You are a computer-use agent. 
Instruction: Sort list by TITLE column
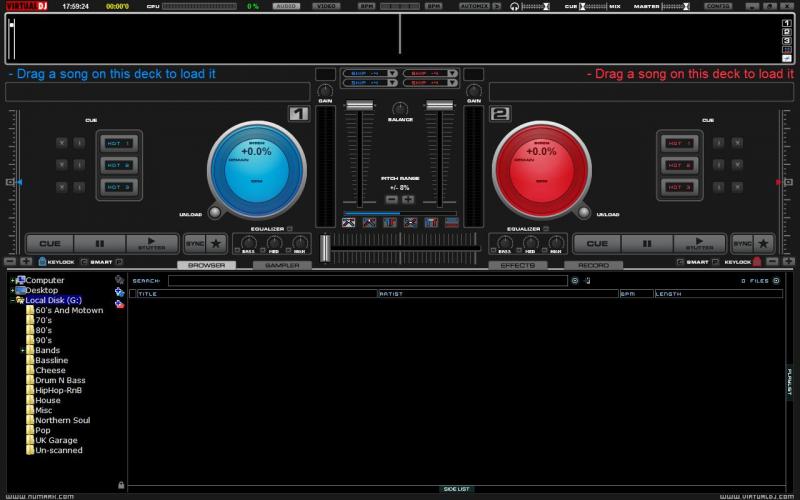(257, 294)
